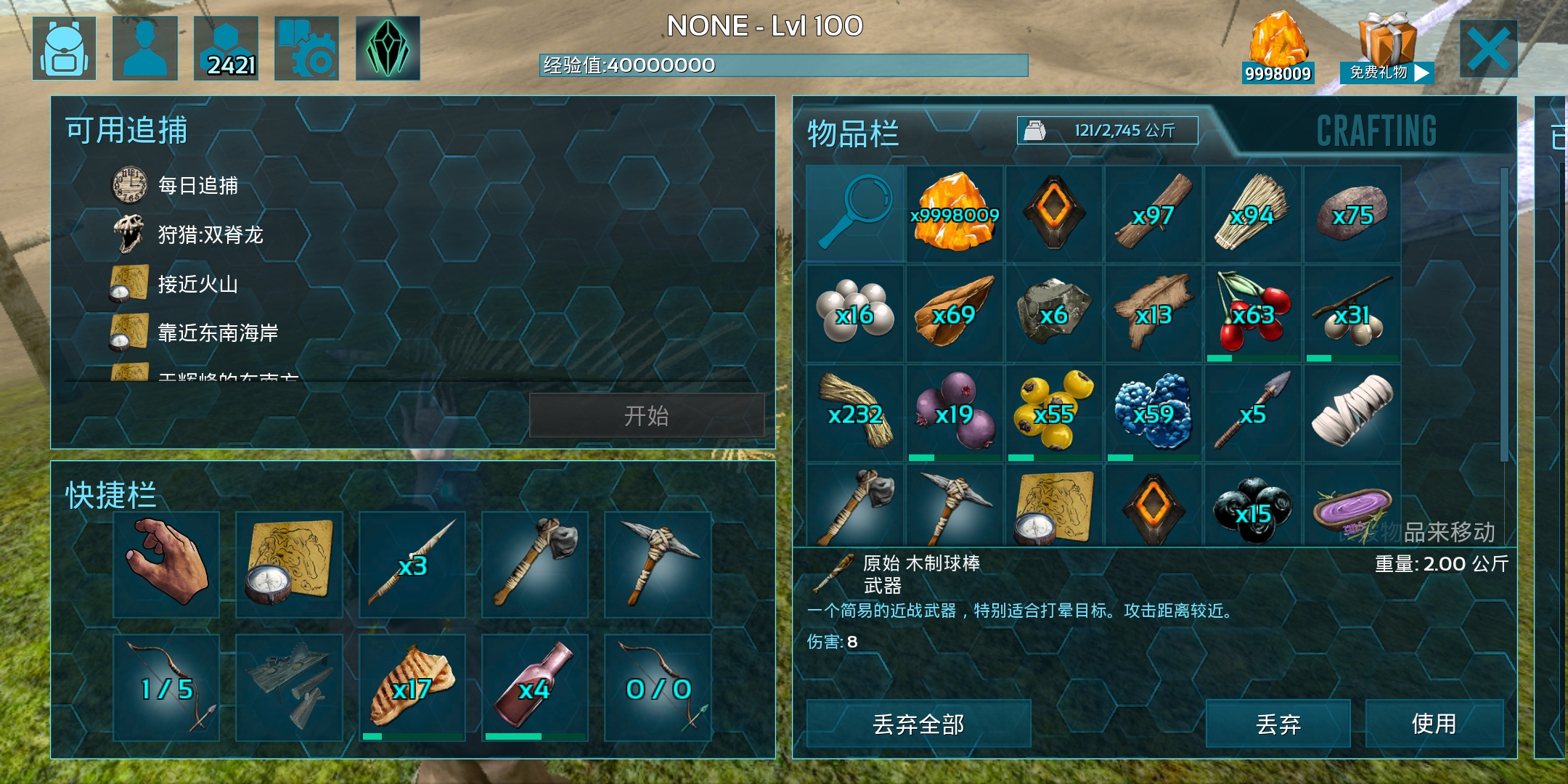Click the 开始 start button
The width and height of the screenshot is (1568, 784).
(x=647, y=415)
